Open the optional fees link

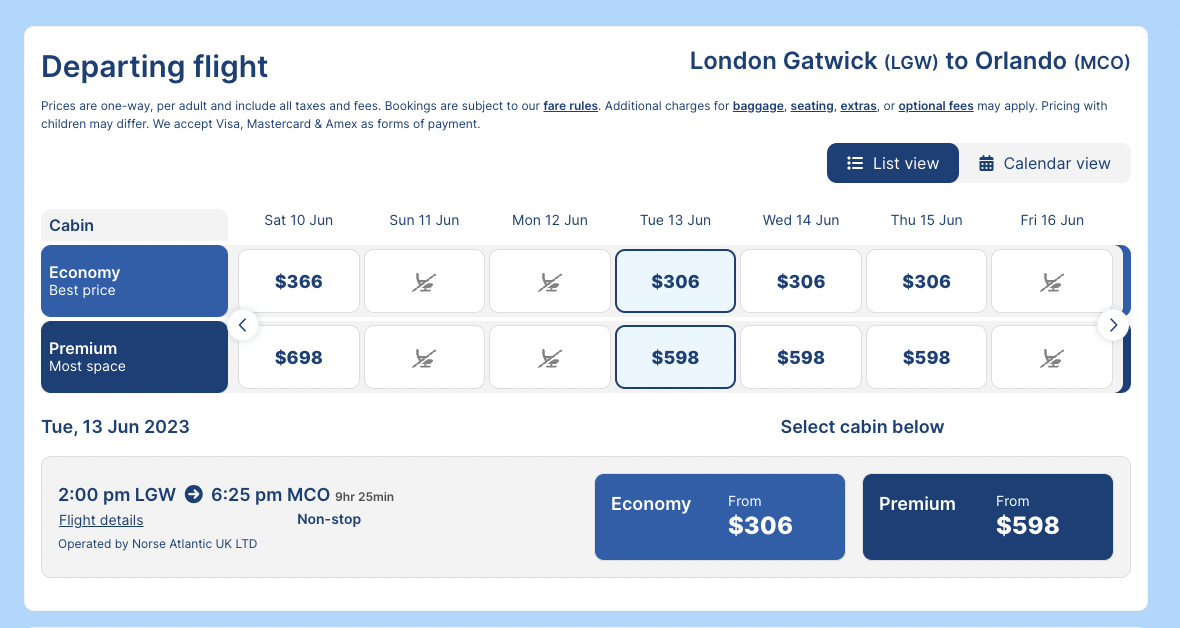[935, 106]
